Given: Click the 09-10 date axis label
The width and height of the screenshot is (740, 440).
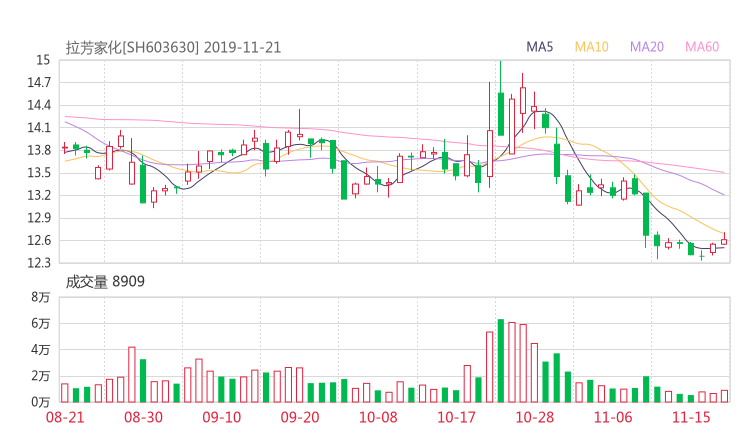Looking at the screenshot, I should pos(222,417).
